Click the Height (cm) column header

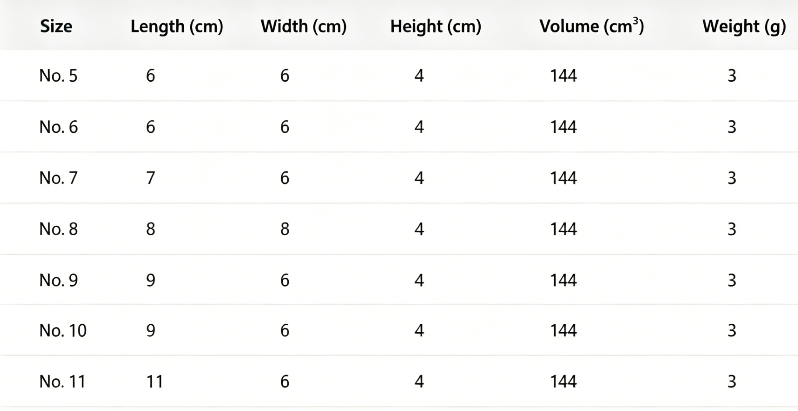(x=436, y=27)
